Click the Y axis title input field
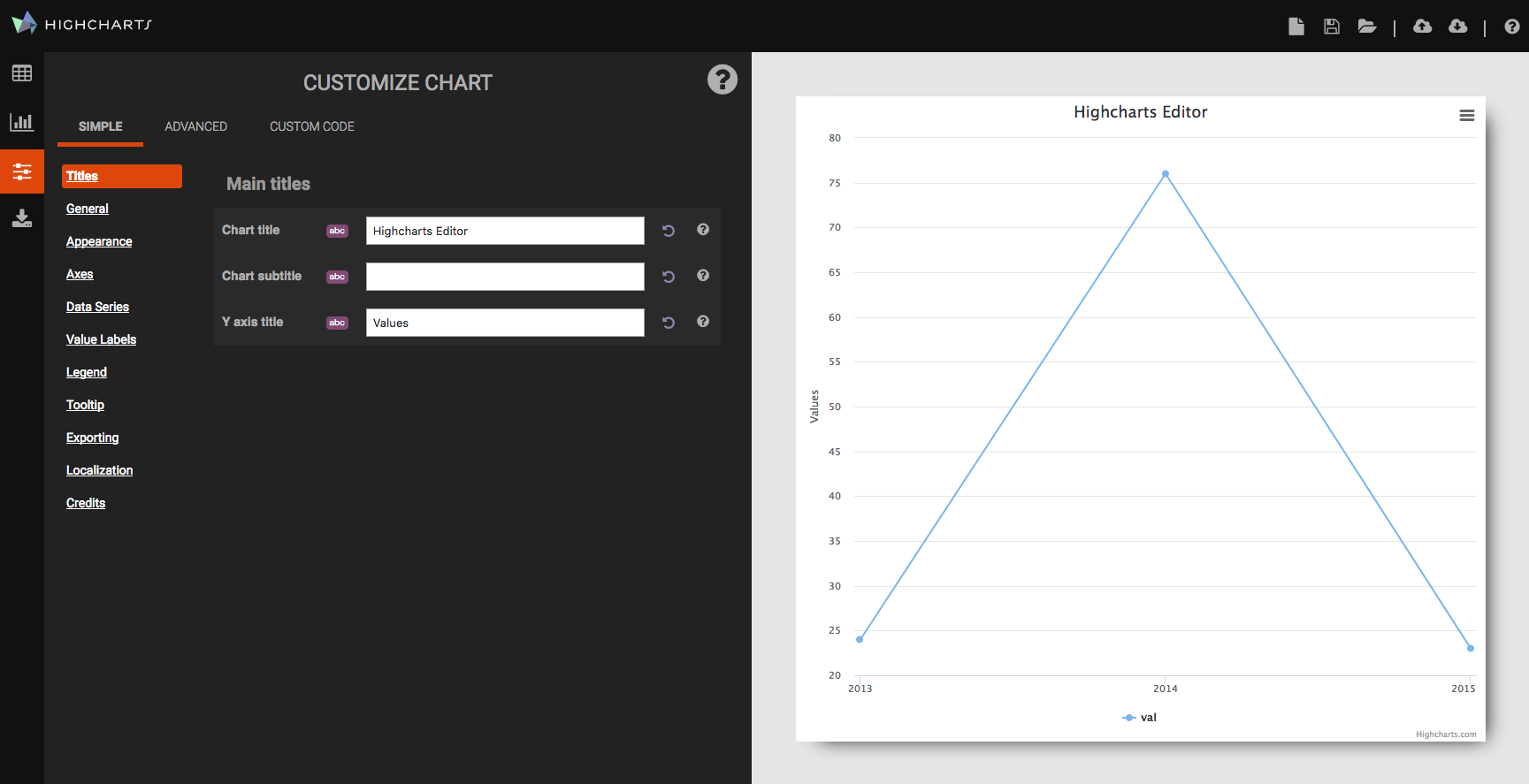Image resolution: width=1529 pixels, height=784 pixels. coord(505,323)
